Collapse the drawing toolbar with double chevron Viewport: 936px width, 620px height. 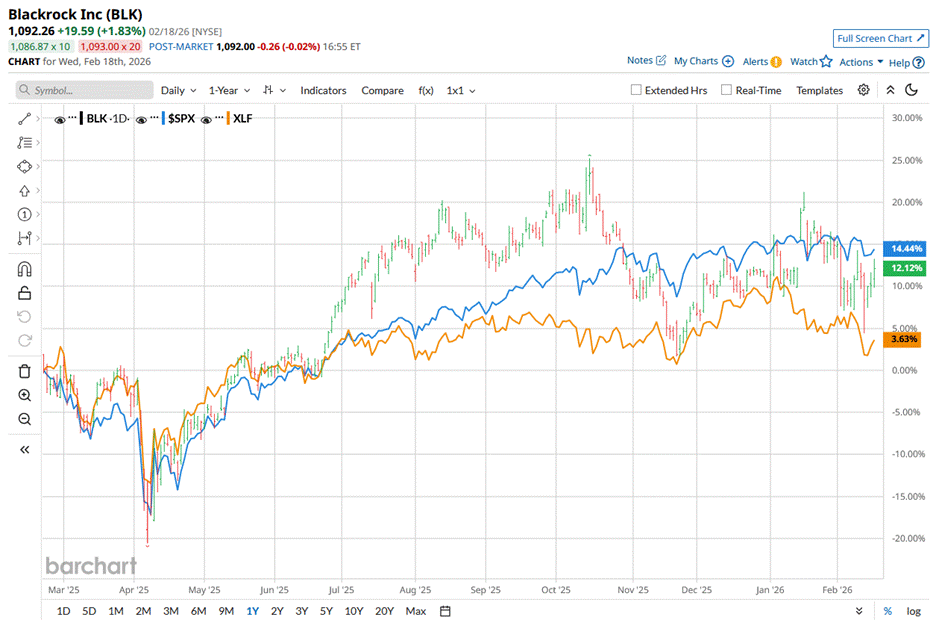24,450
